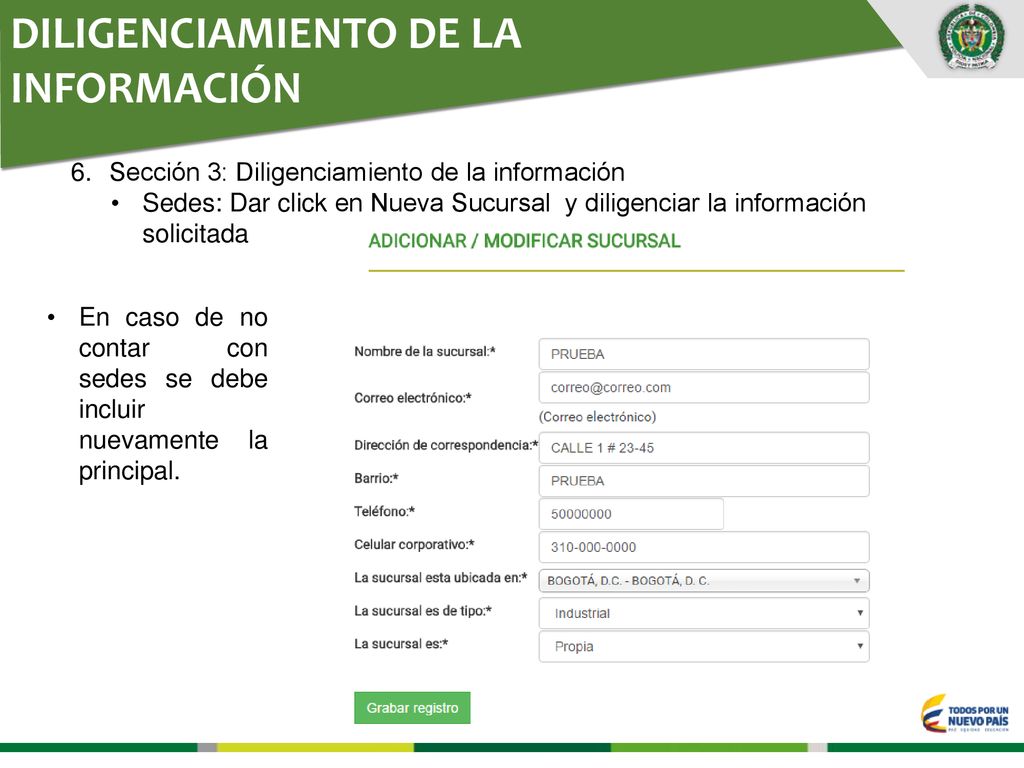Click the Dirección de correspondencia field

(704, 448)
